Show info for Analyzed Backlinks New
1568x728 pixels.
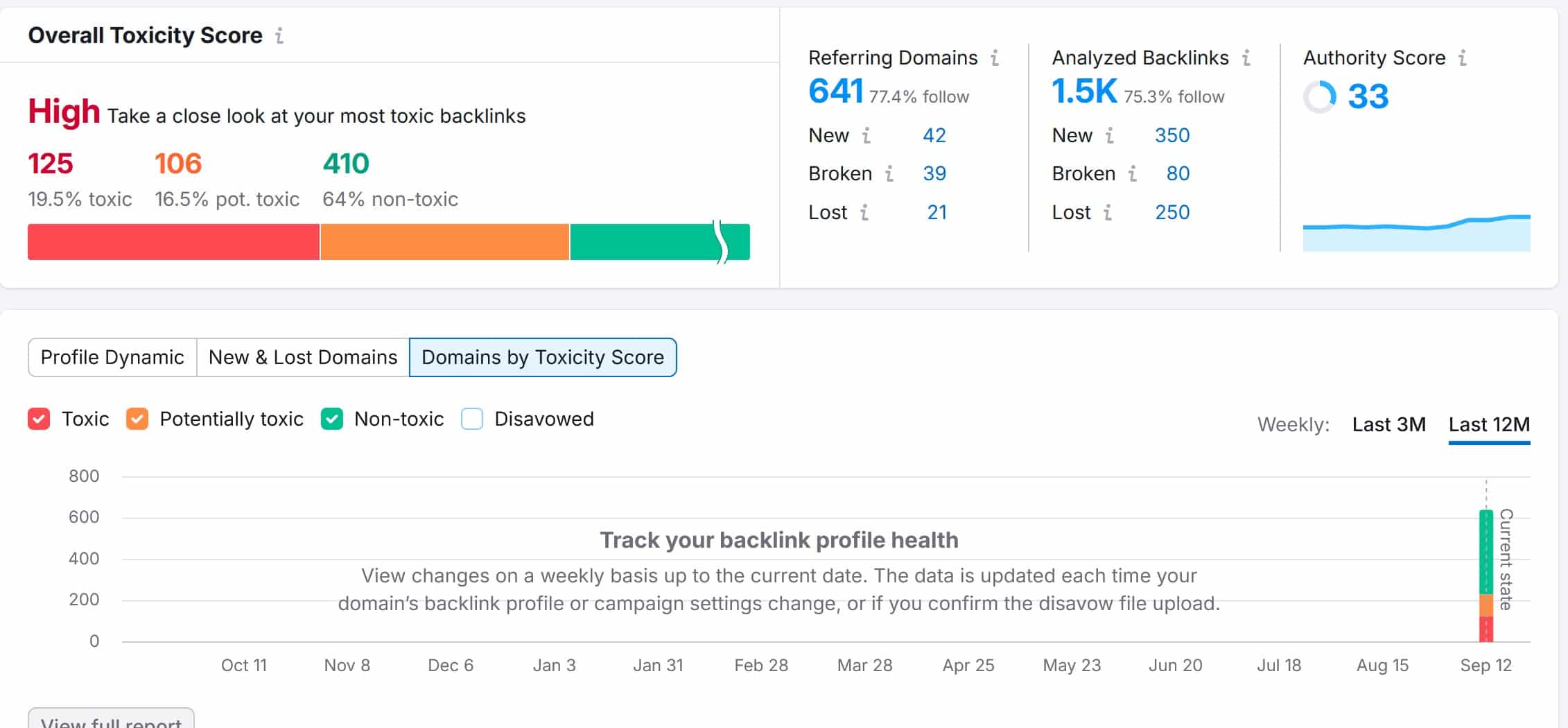coord(1110,135)
